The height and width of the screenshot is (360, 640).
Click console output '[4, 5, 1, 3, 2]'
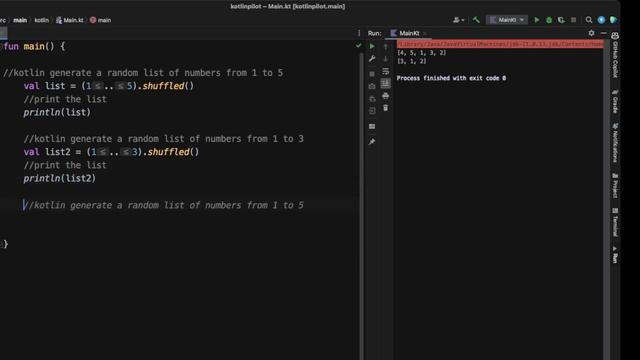tap(422, 53)
